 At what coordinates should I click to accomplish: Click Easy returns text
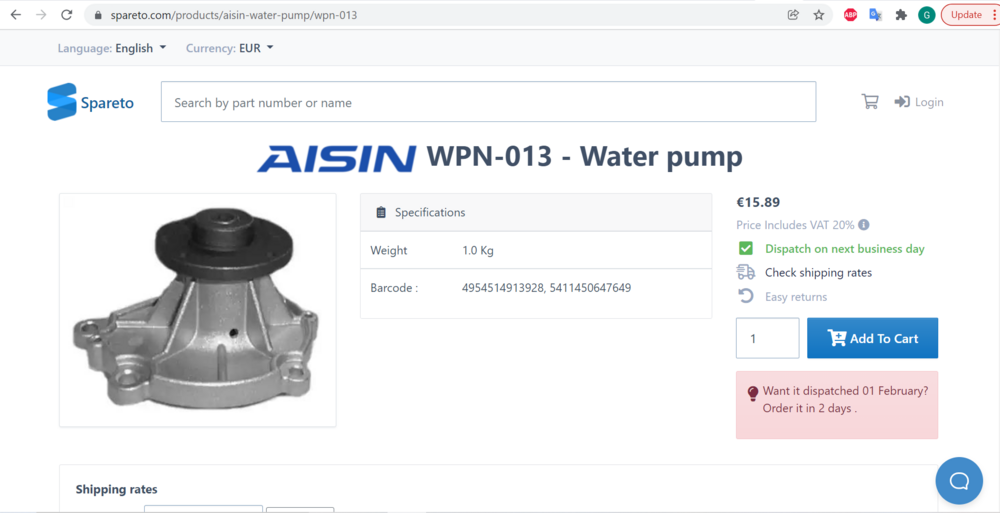click(796, 297)
